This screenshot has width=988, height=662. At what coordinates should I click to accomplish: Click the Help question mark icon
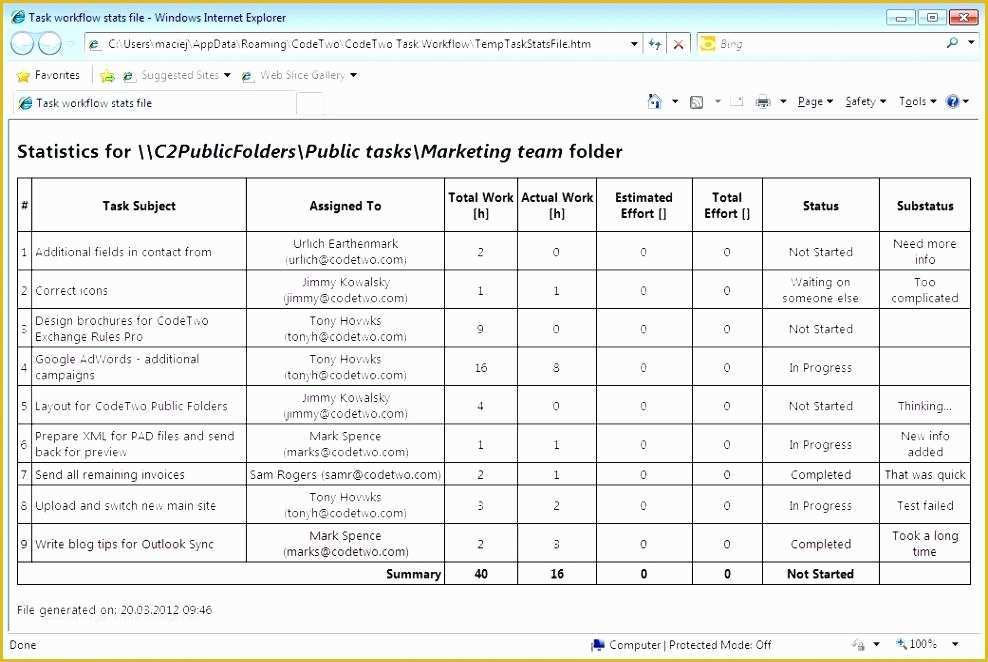[x=952, y=101]
